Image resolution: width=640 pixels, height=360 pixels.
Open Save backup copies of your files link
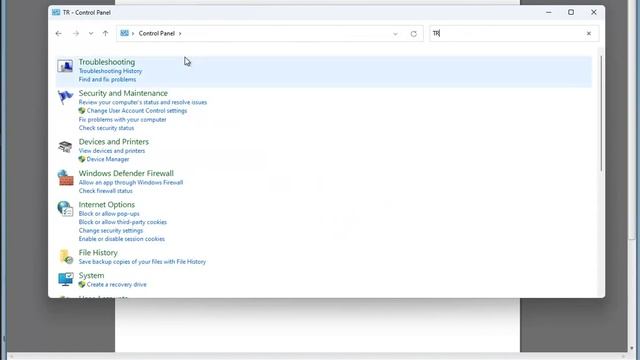[x=142, y=262]
